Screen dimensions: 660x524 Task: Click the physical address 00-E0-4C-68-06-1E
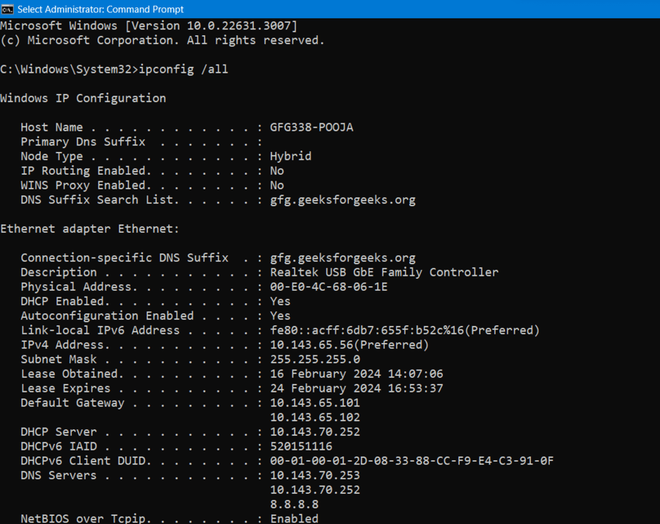coord(329,287)
